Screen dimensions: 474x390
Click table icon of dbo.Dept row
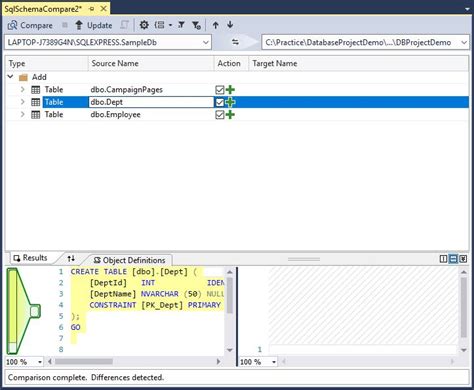pyautogui.click(x=35, y=102)
